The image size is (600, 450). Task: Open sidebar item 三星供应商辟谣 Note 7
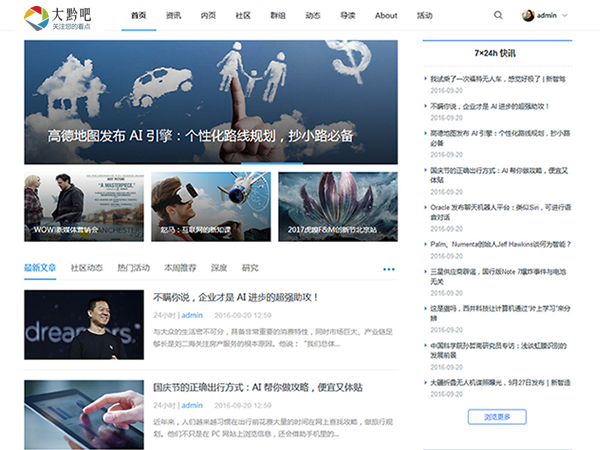[498, 277]
